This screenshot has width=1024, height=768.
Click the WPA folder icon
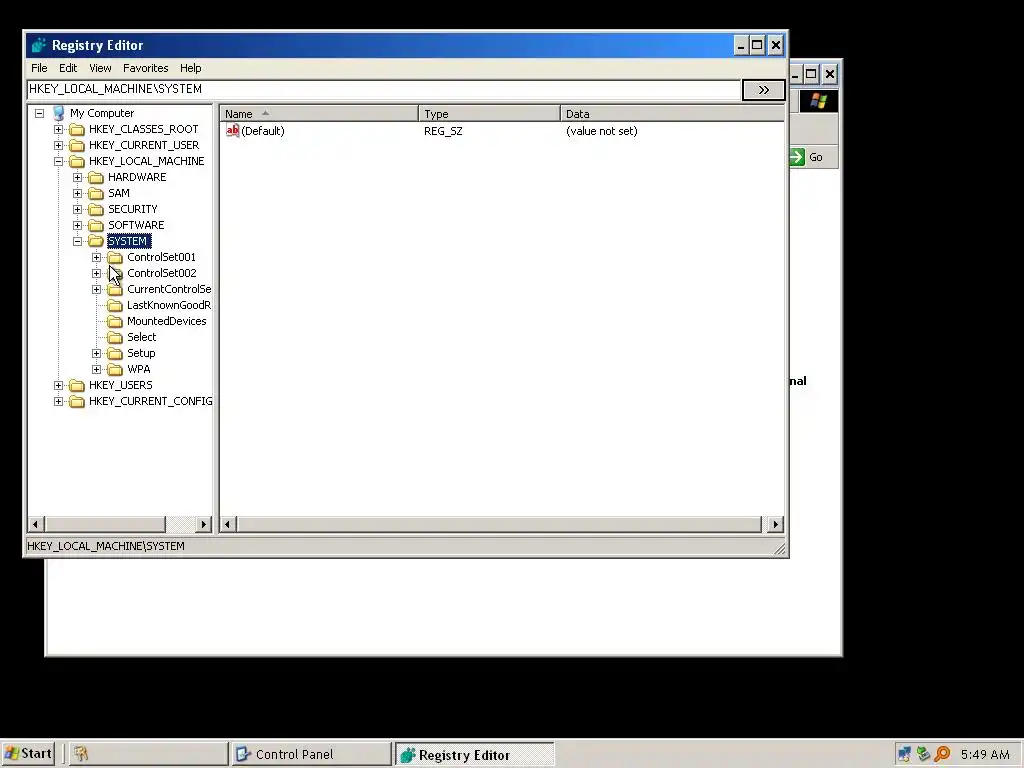[115, 369]
